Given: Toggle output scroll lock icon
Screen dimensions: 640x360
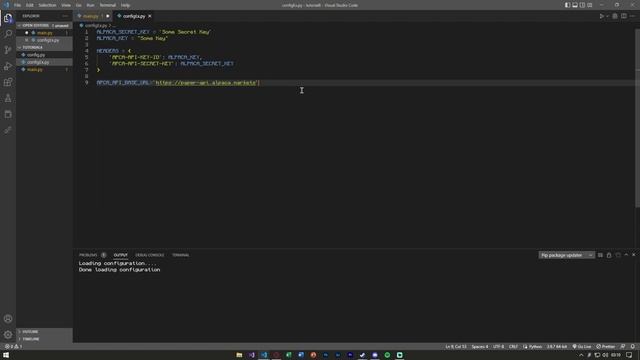Looking at the screenshot, I should (x=609, y=255).
